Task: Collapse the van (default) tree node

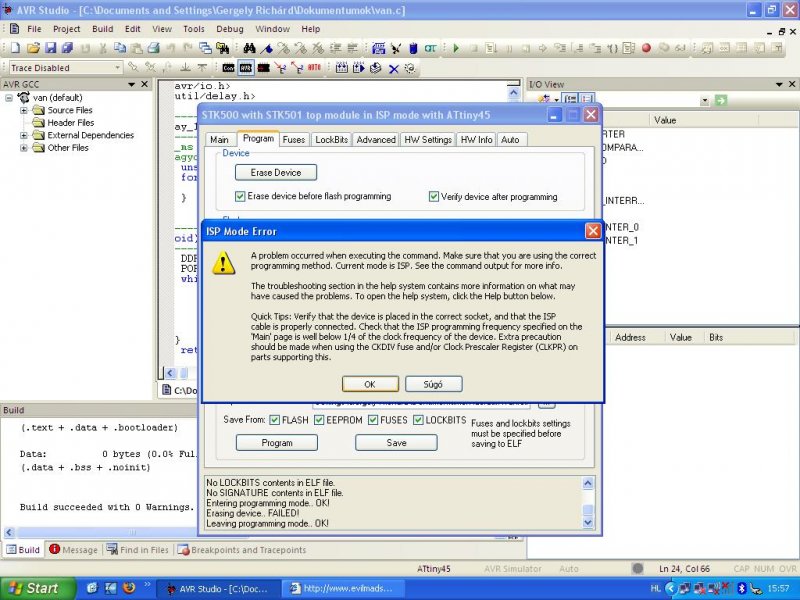Action: pos(9,97)
